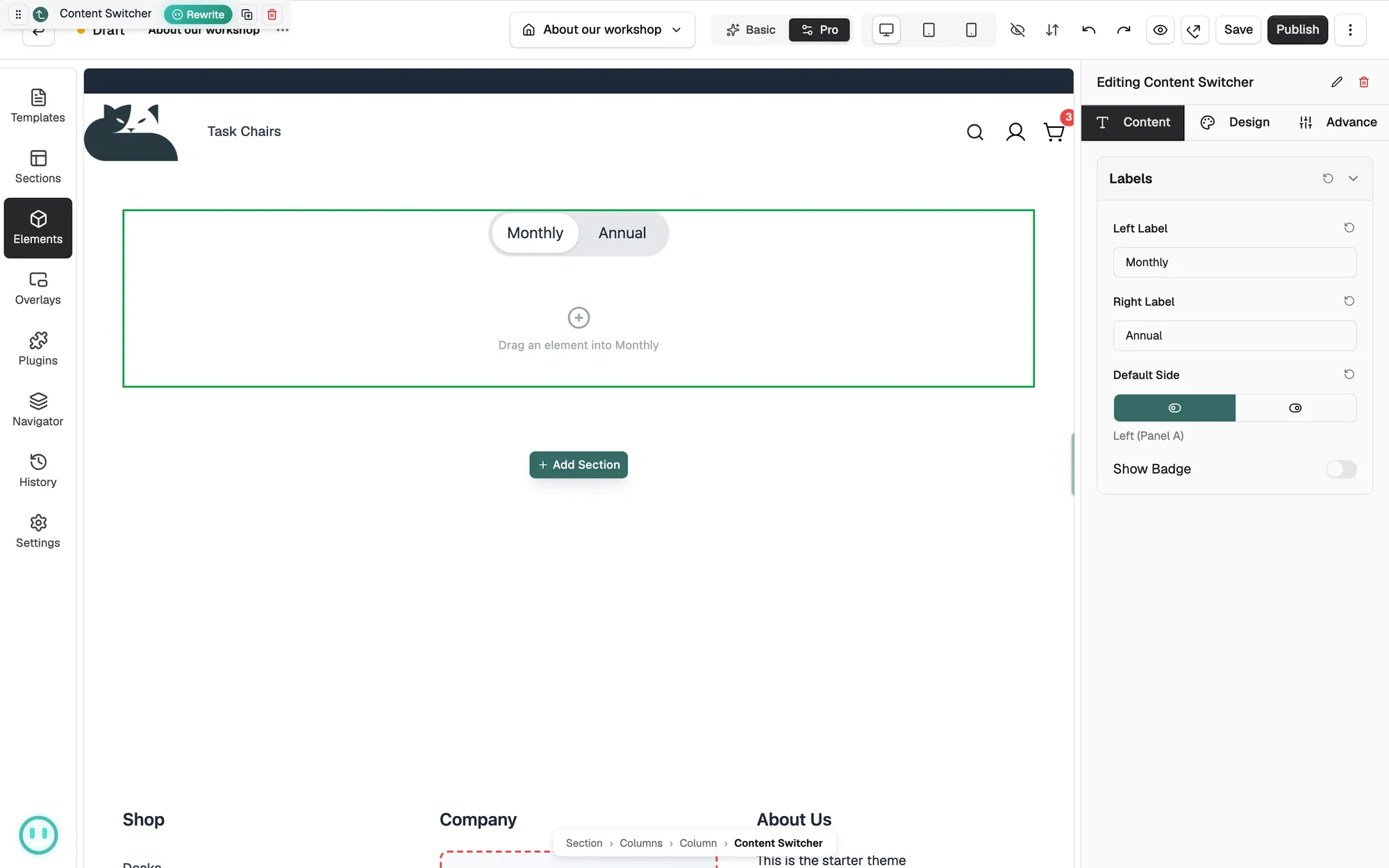Click the Left Label input field
The height and width of the screenshot is (868, 1389).
[1235, 262]
